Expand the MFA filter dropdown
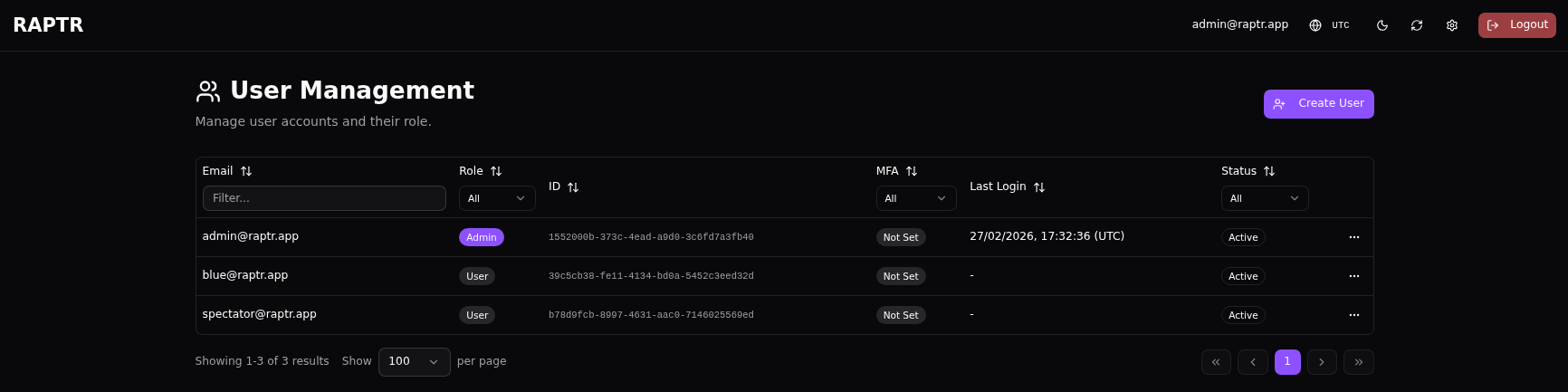Screen dimensions: 1568x392 [x=915, y=198]
